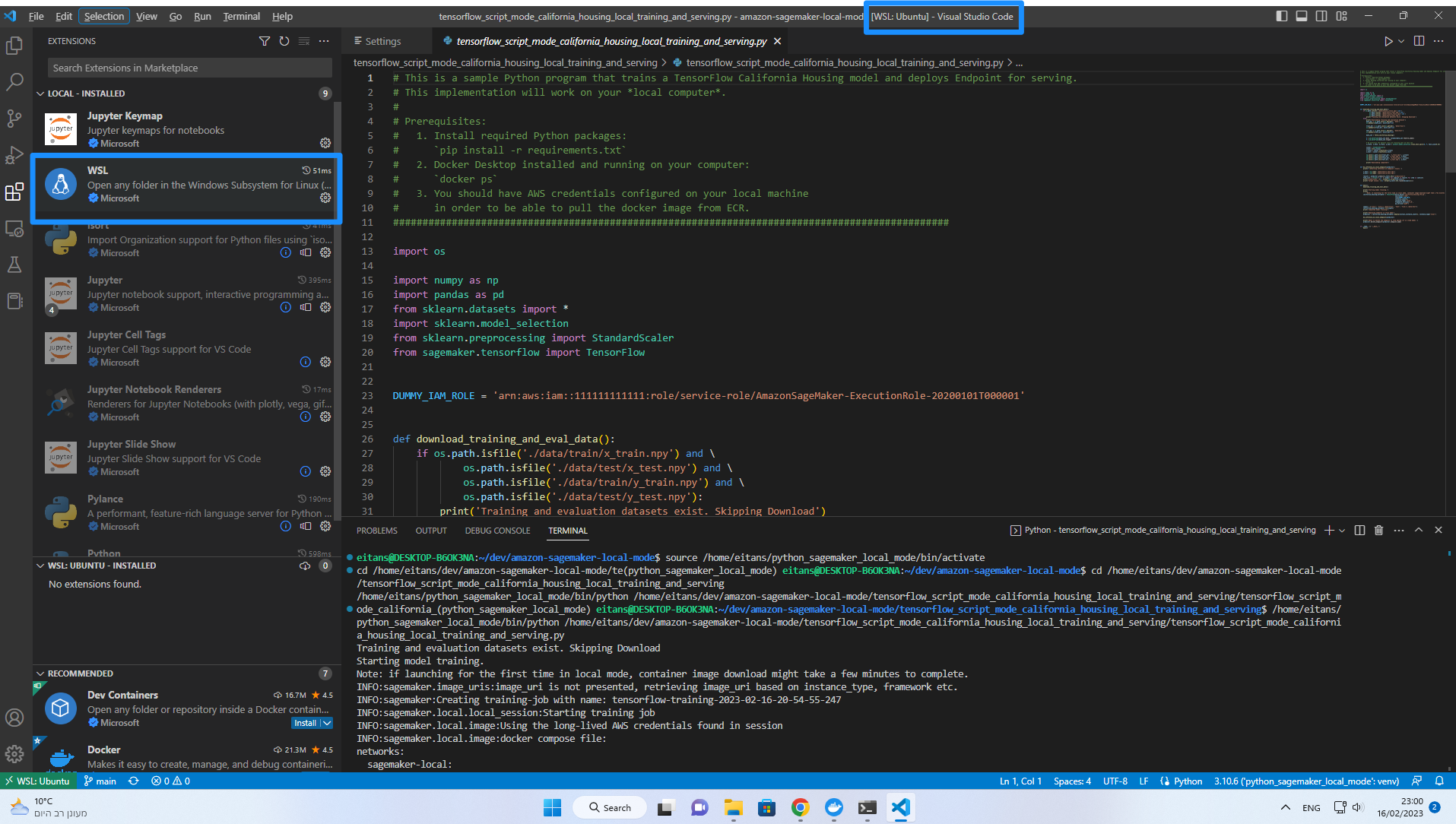The image size is (1456, 824).
Task: Select the Pylance extension entry
Action: click(187, 512)
